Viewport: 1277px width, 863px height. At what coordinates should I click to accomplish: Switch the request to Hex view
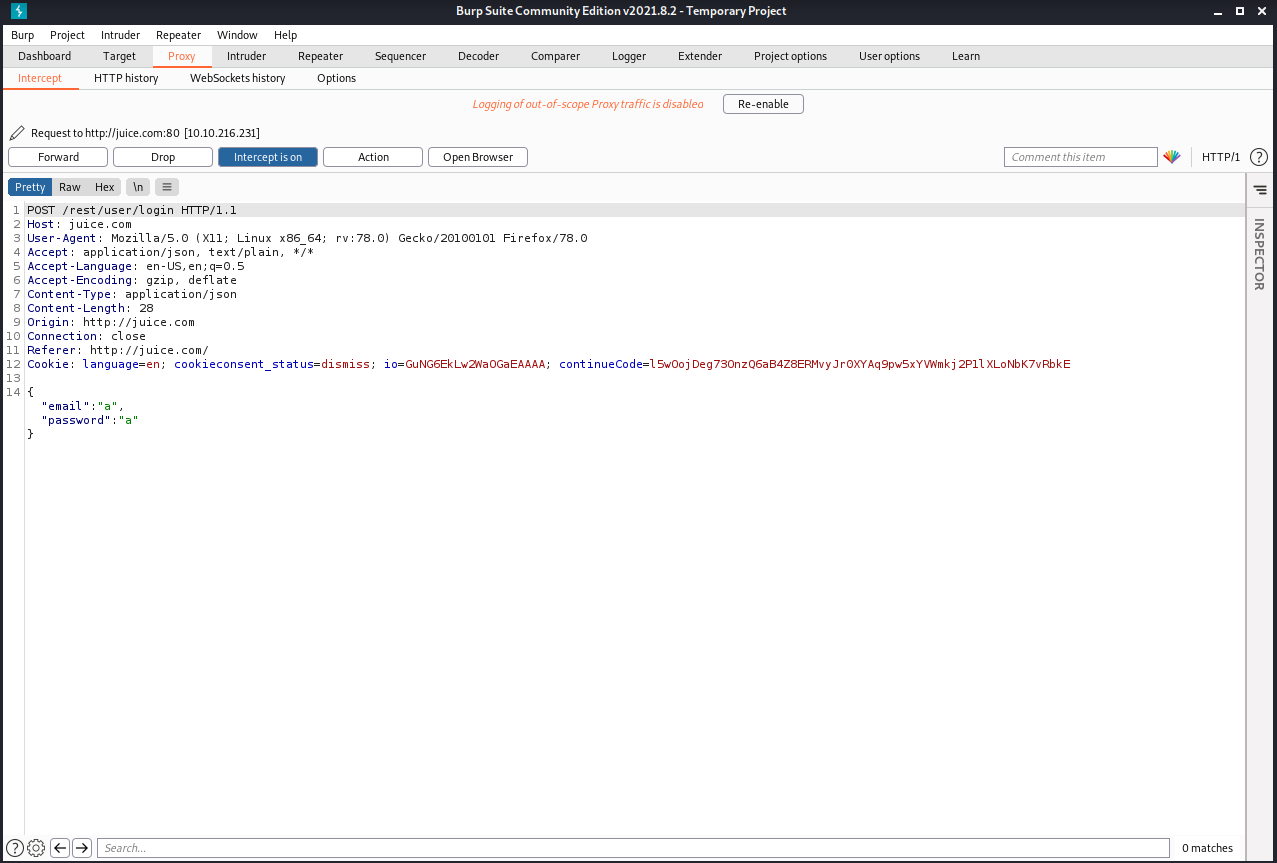click(105, 187)
